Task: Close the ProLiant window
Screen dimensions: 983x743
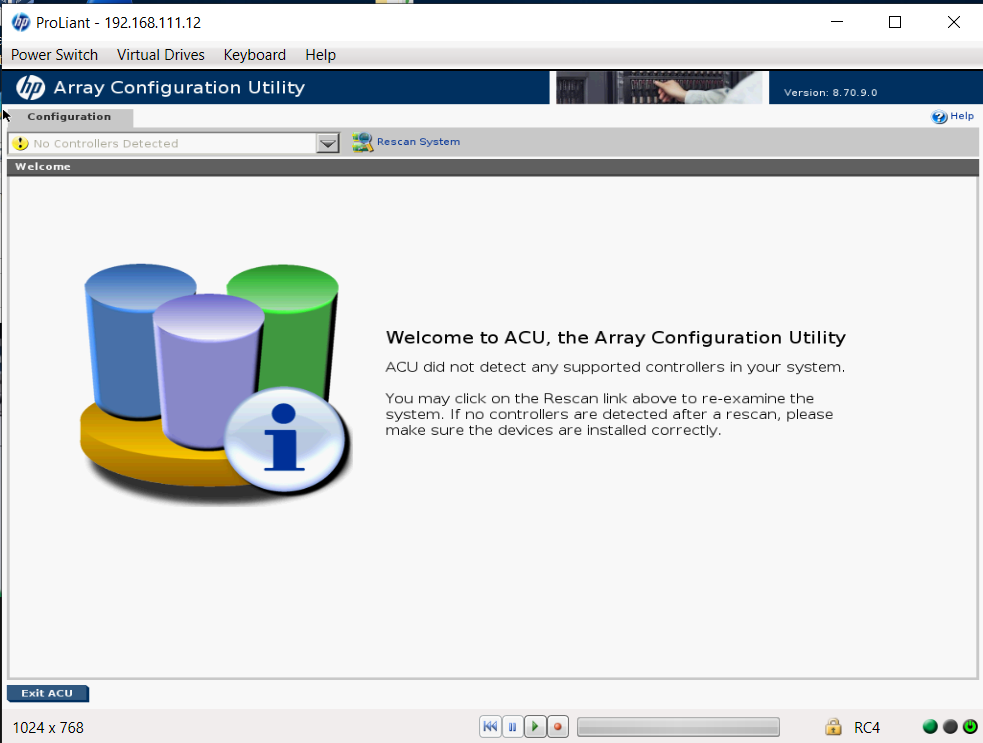Action: pyautogui.click(x=954, y=23)
